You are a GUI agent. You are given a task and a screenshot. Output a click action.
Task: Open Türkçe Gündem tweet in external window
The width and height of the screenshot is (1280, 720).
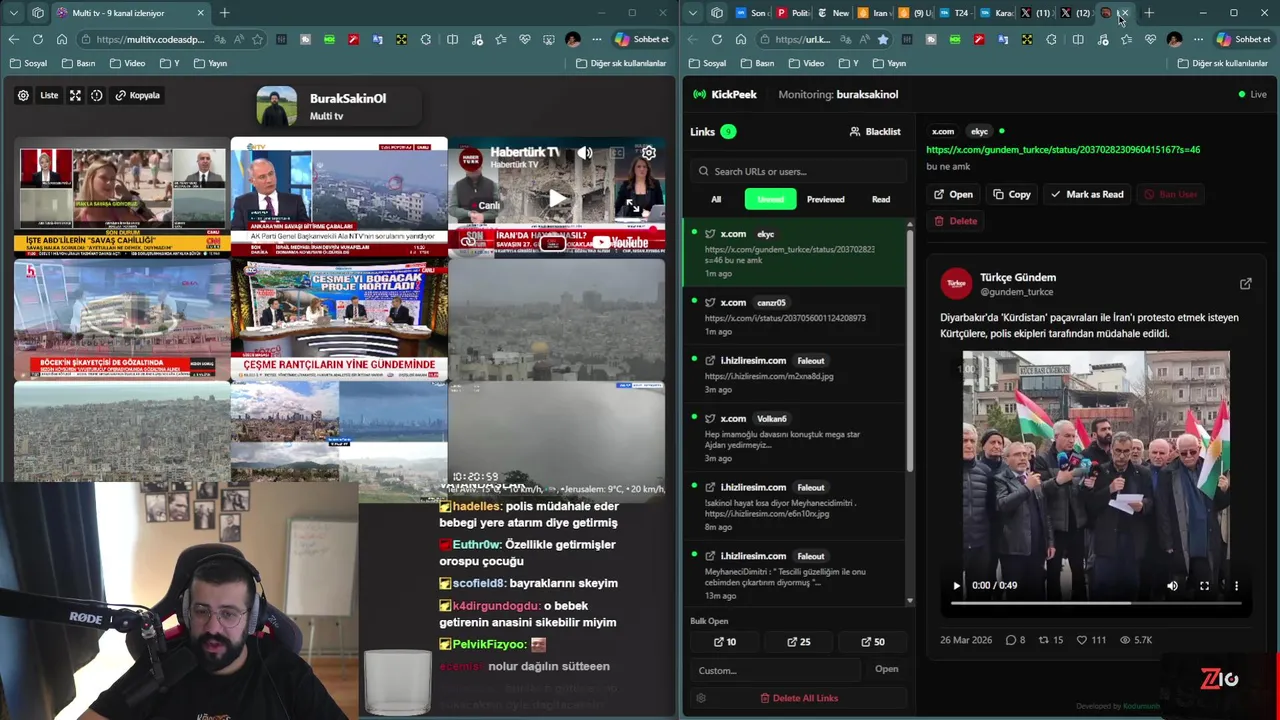click(1245, 284)
